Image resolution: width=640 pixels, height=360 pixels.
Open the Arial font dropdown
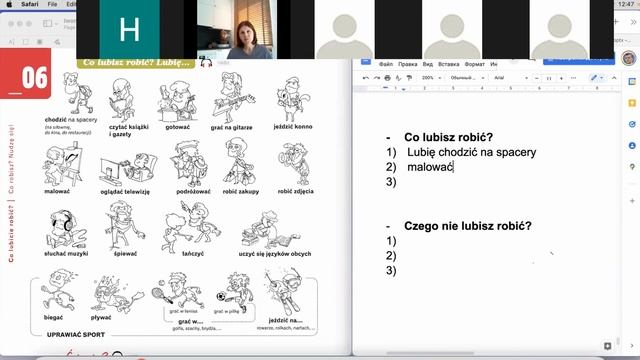coord(511,78)
